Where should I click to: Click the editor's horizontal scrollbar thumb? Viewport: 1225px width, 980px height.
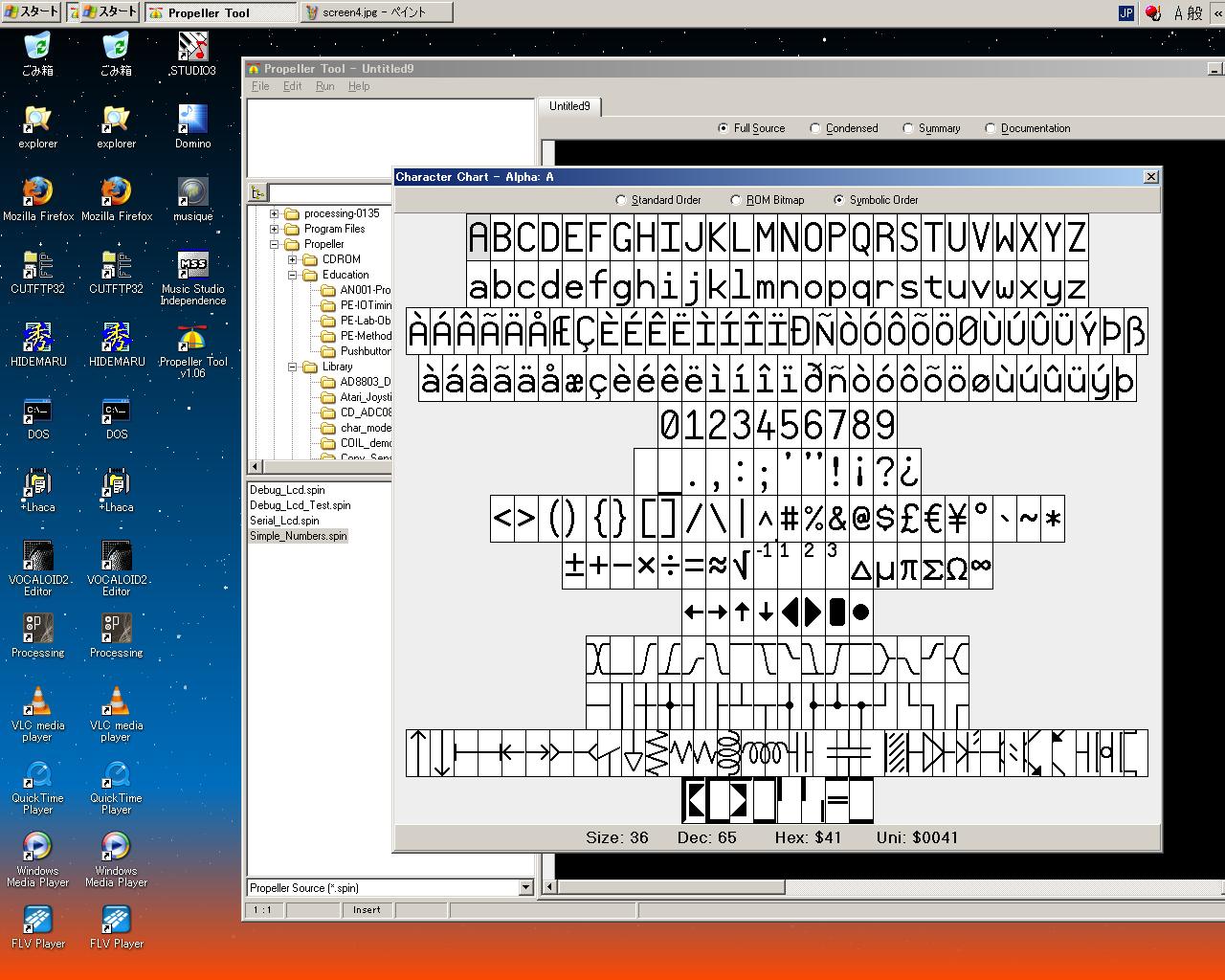coord(671,887)
